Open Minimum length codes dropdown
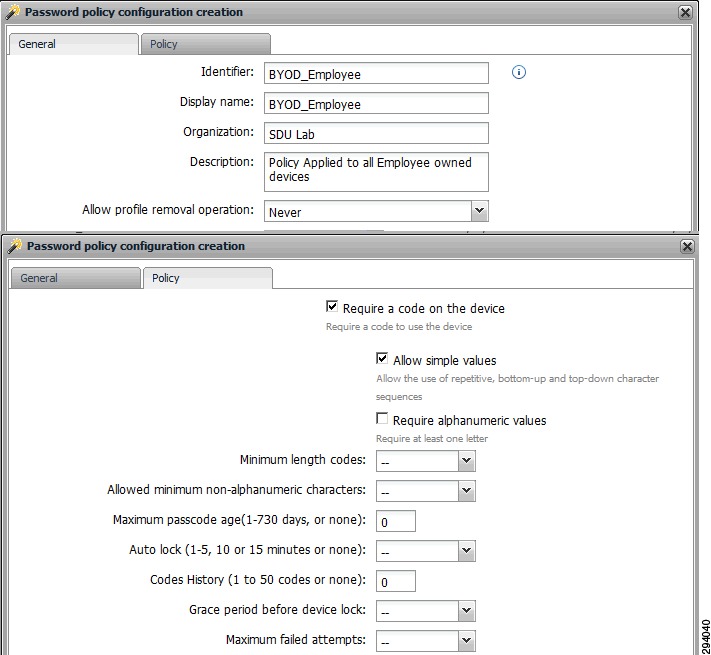The width and height of the screenshot is (711, 655). tap(467, 461)
